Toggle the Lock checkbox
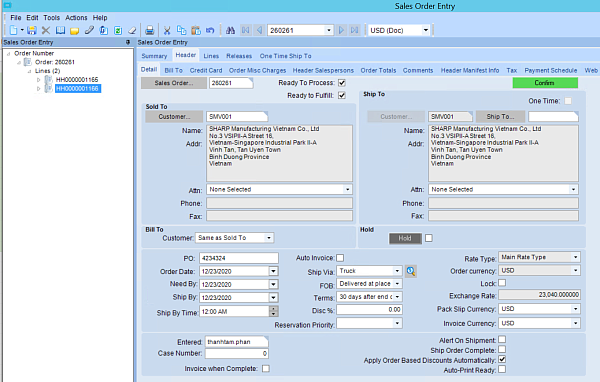Viewport: 600px width, 382px height. [502, 283]
